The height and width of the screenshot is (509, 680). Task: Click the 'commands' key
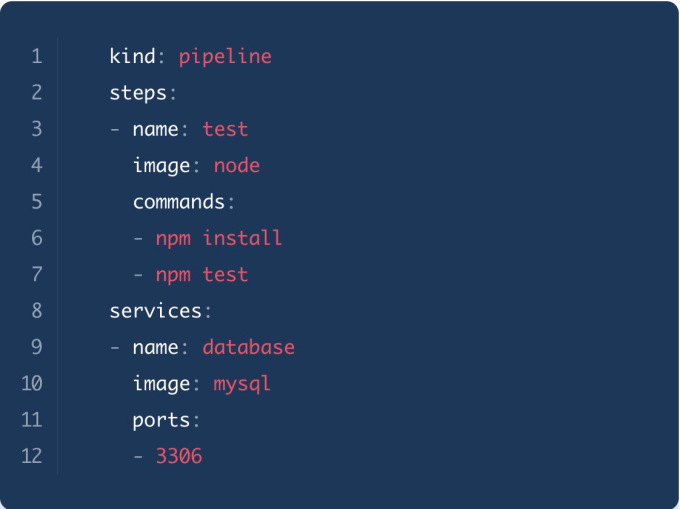[179, 202]
